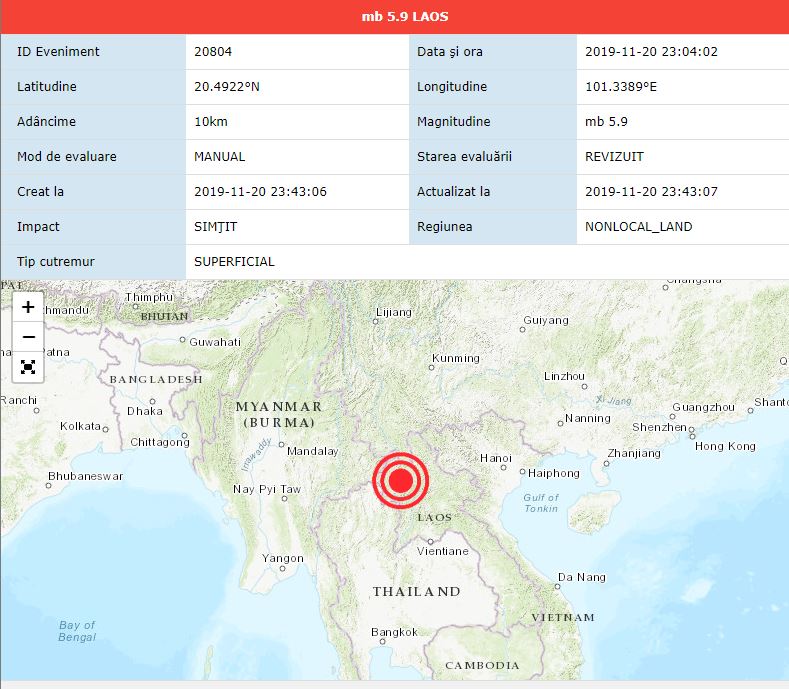The height and width of the screenshot is (689, 789).
Task: Zoom out on the map
Action: 28,337
